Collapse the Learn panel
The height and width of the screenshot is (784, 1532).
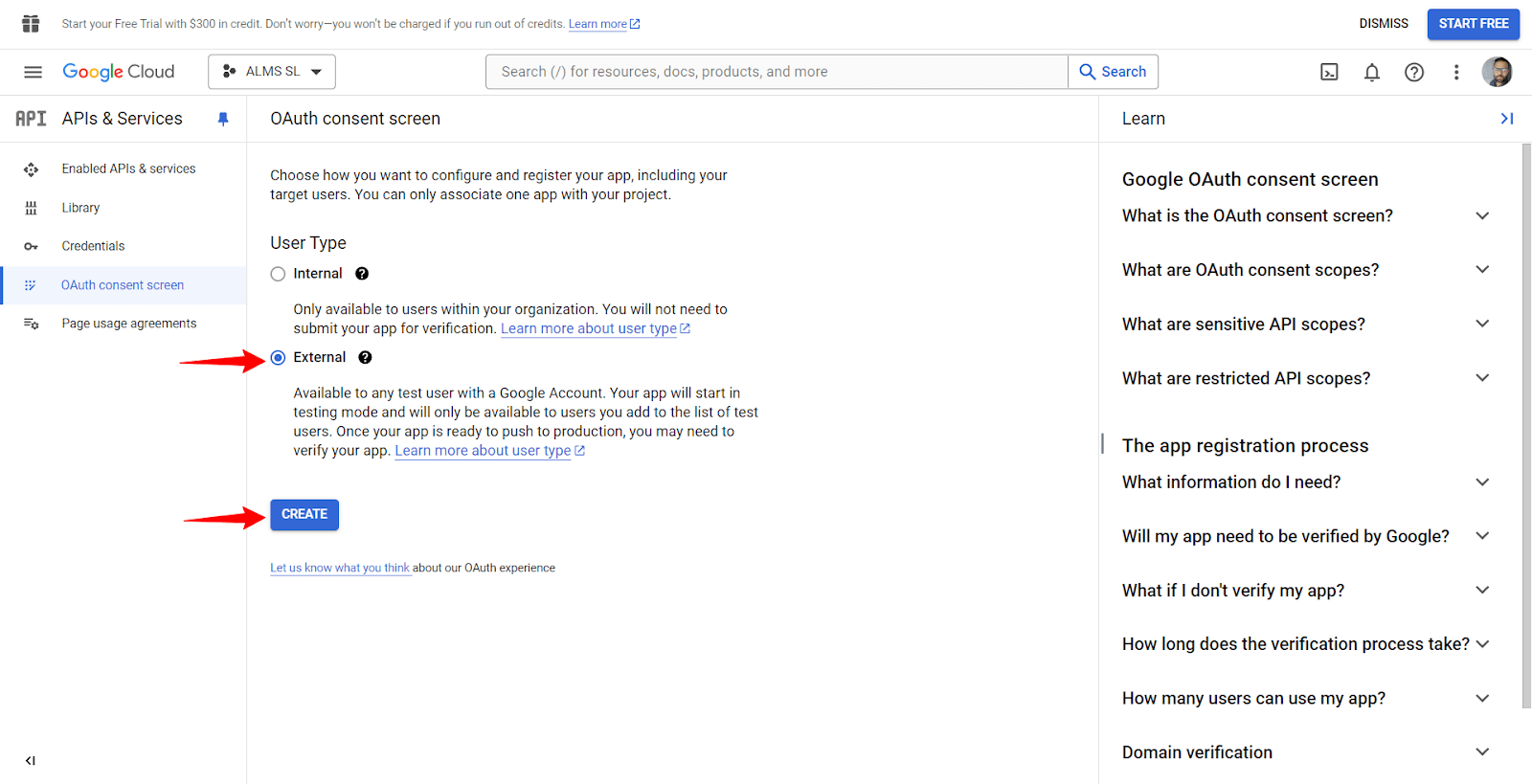1506,119
